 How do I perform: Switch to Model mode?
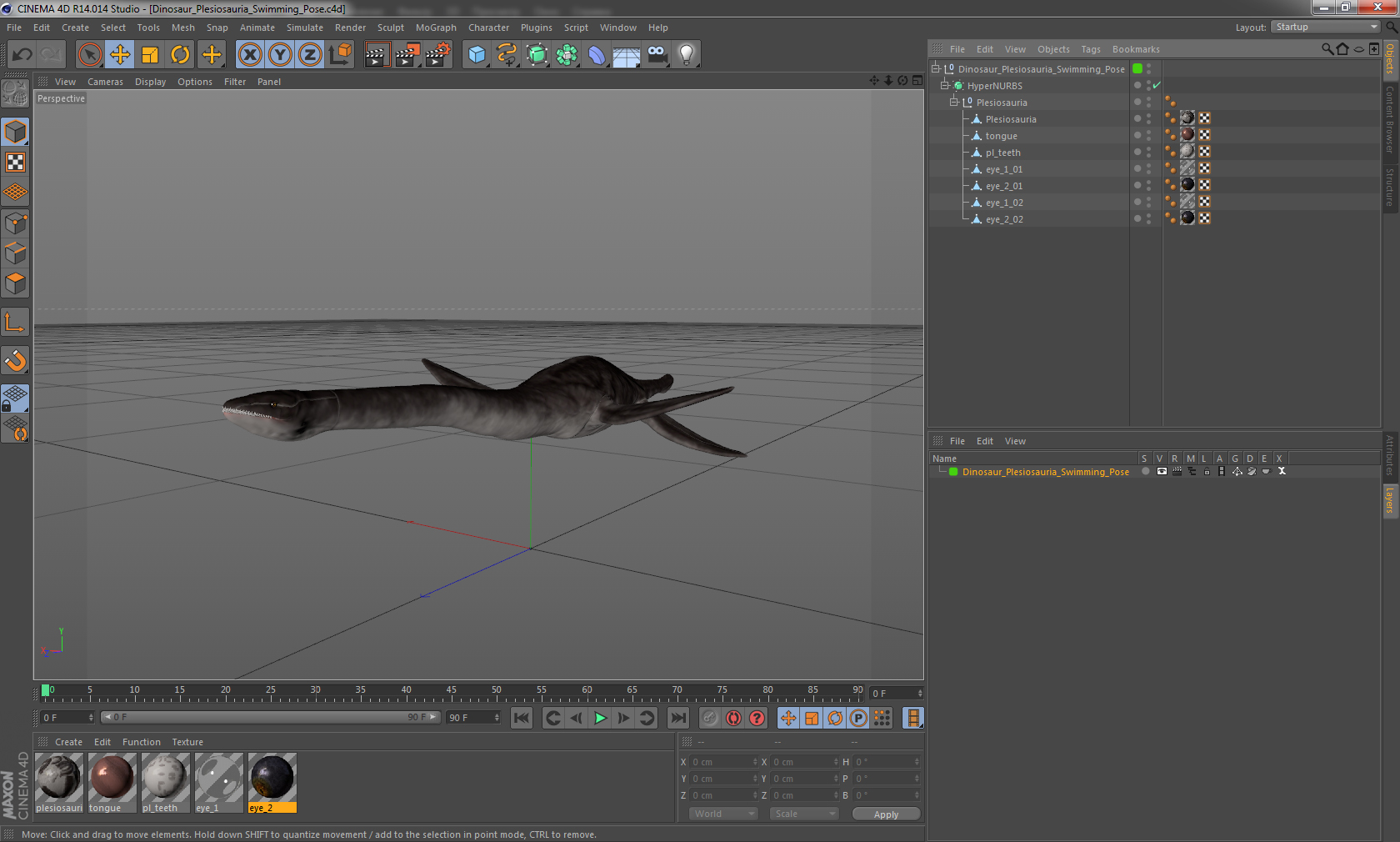click(x=15, y=132)
